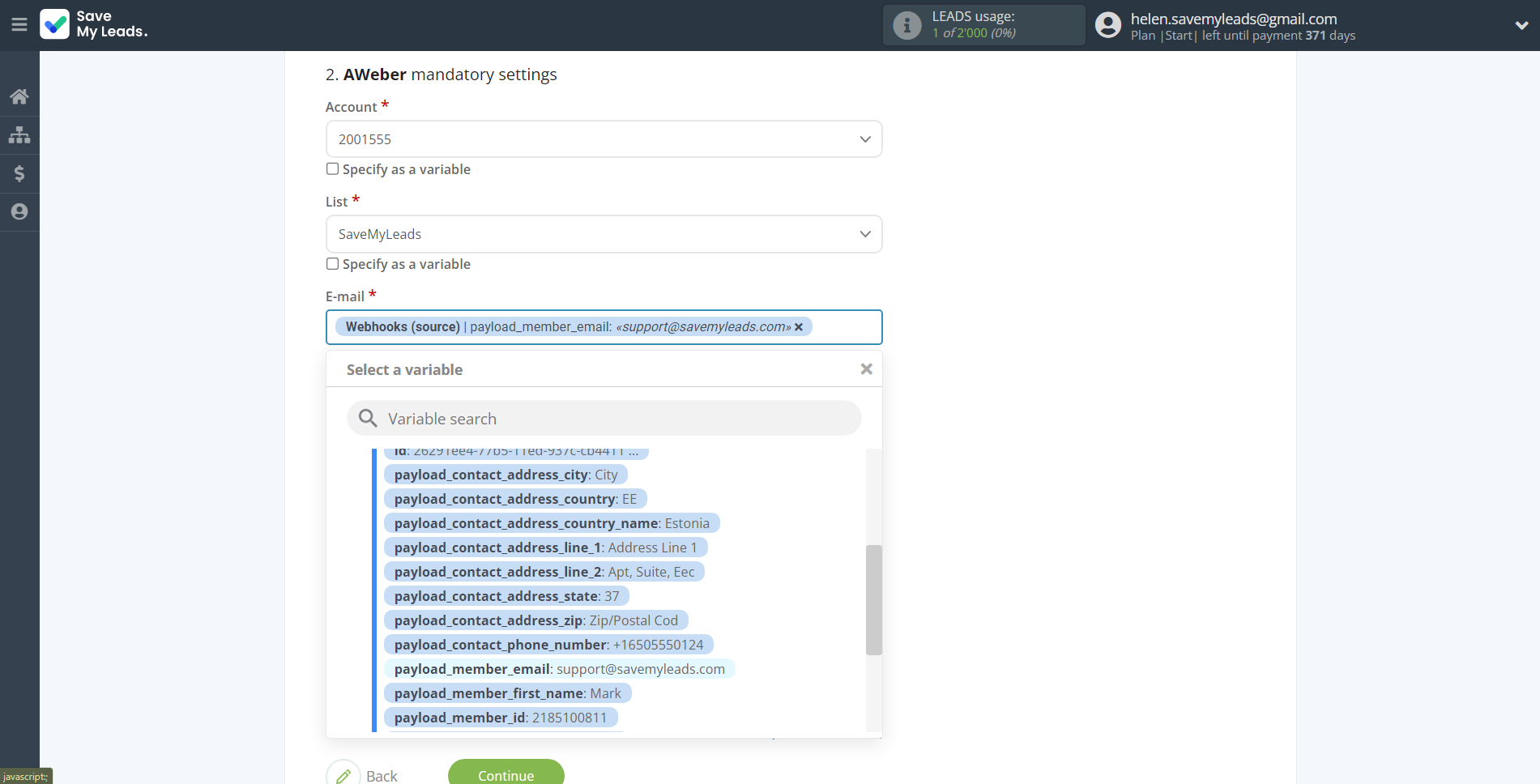Close the Select a variable panel
The image size is (1540, 784).
click(x=866, y=369)
